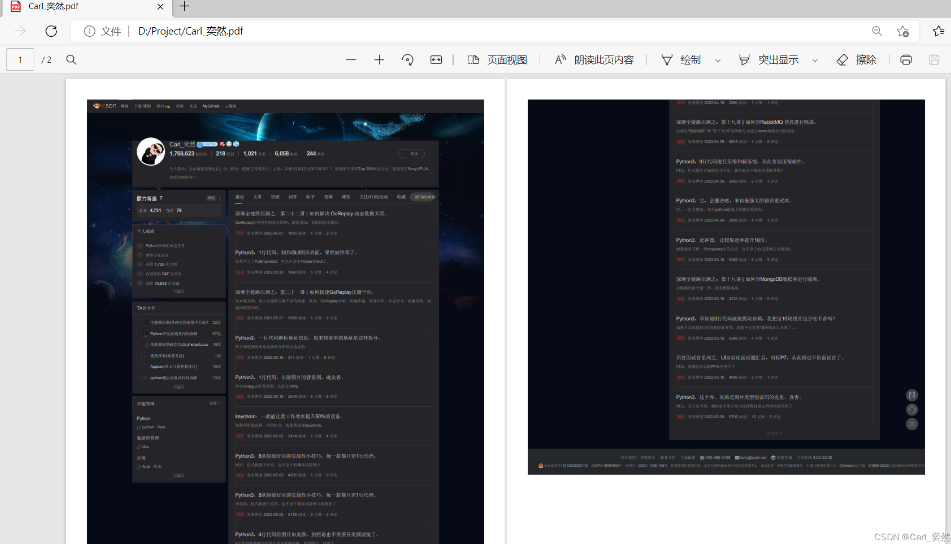
Task: Close the Carl_奕然.pdf browser tab
Action: pos(160,7)
